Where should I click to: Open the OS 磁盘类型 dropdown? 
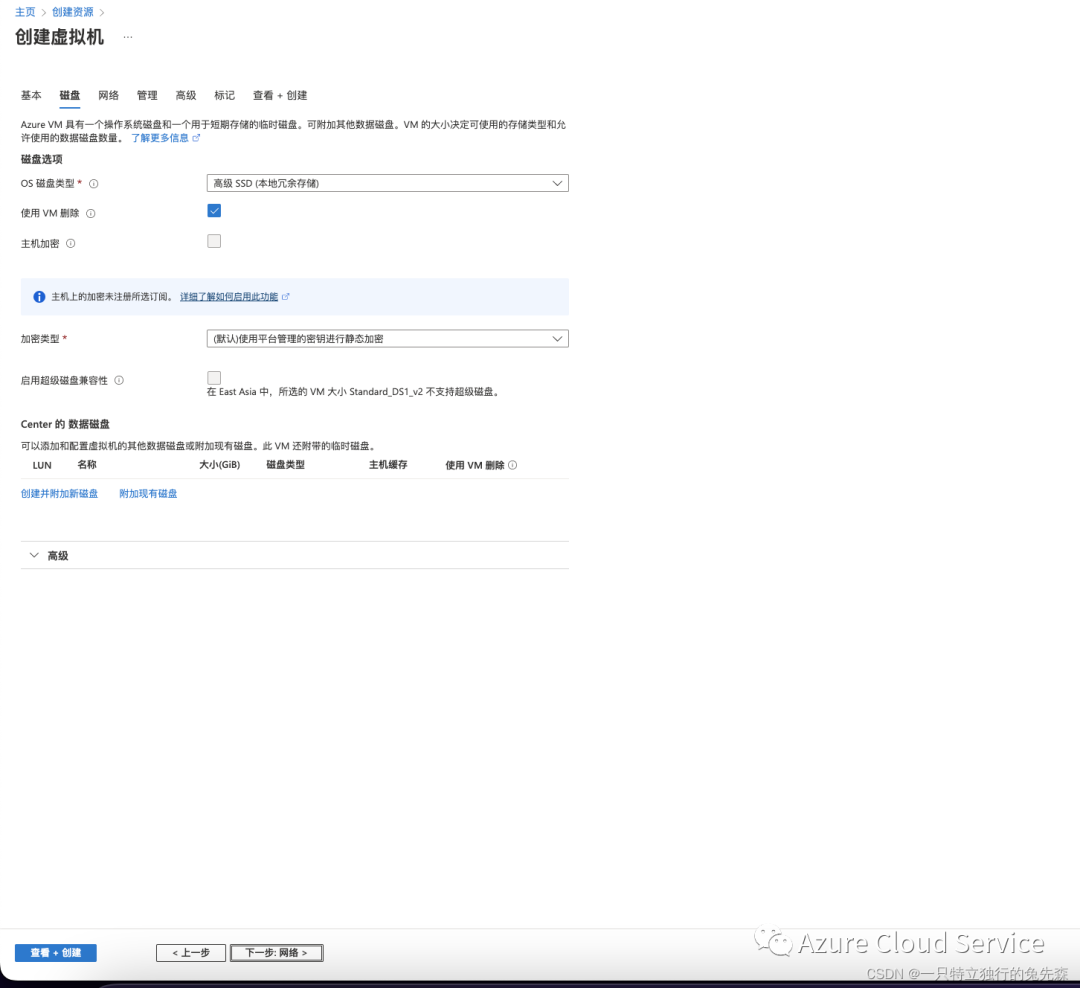[388, 183]
